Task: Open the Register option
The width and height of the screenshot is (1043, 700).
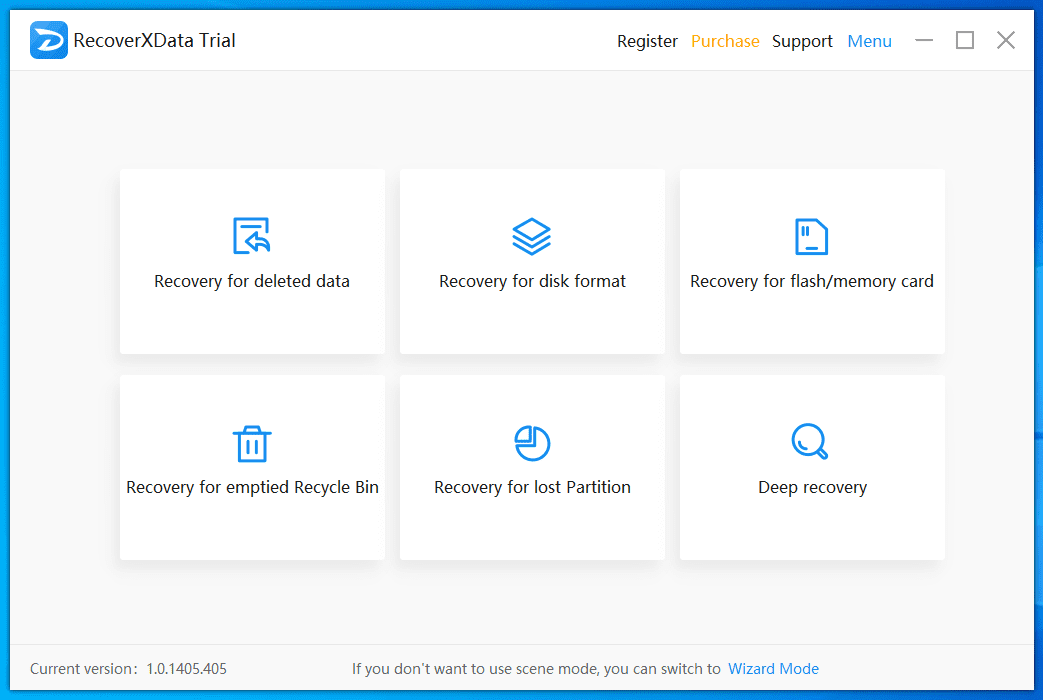Action: point(647,41)
